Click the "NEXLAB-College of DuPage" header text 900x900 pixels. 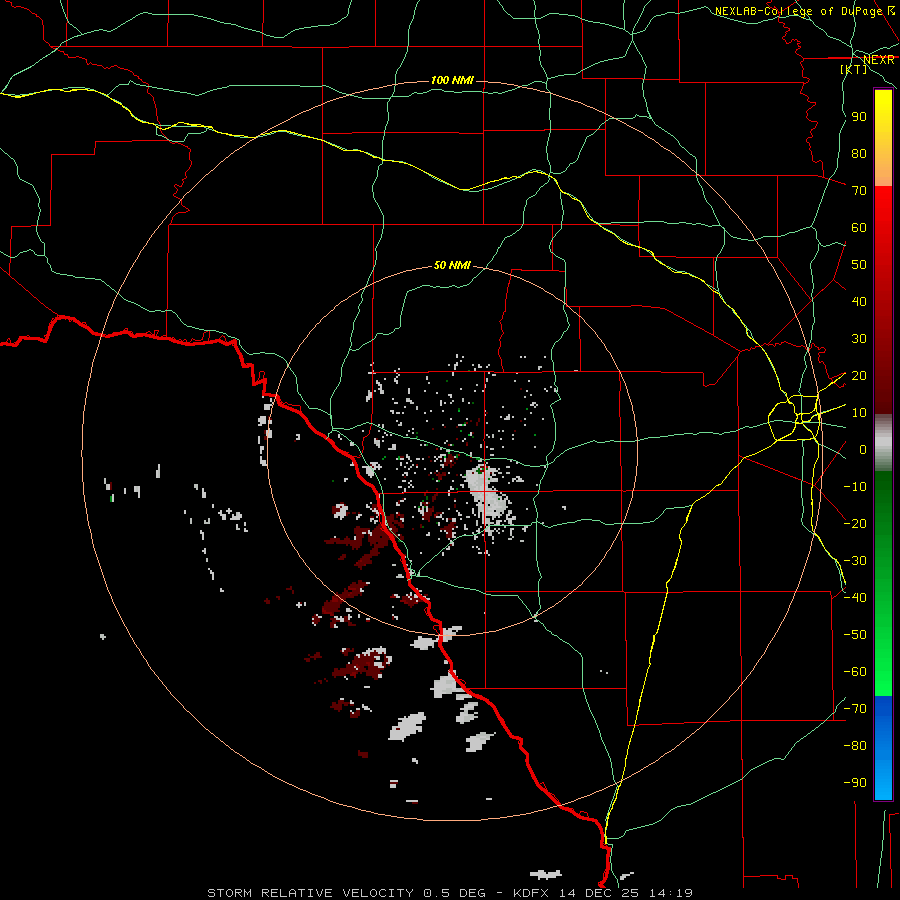pos(799,11)
